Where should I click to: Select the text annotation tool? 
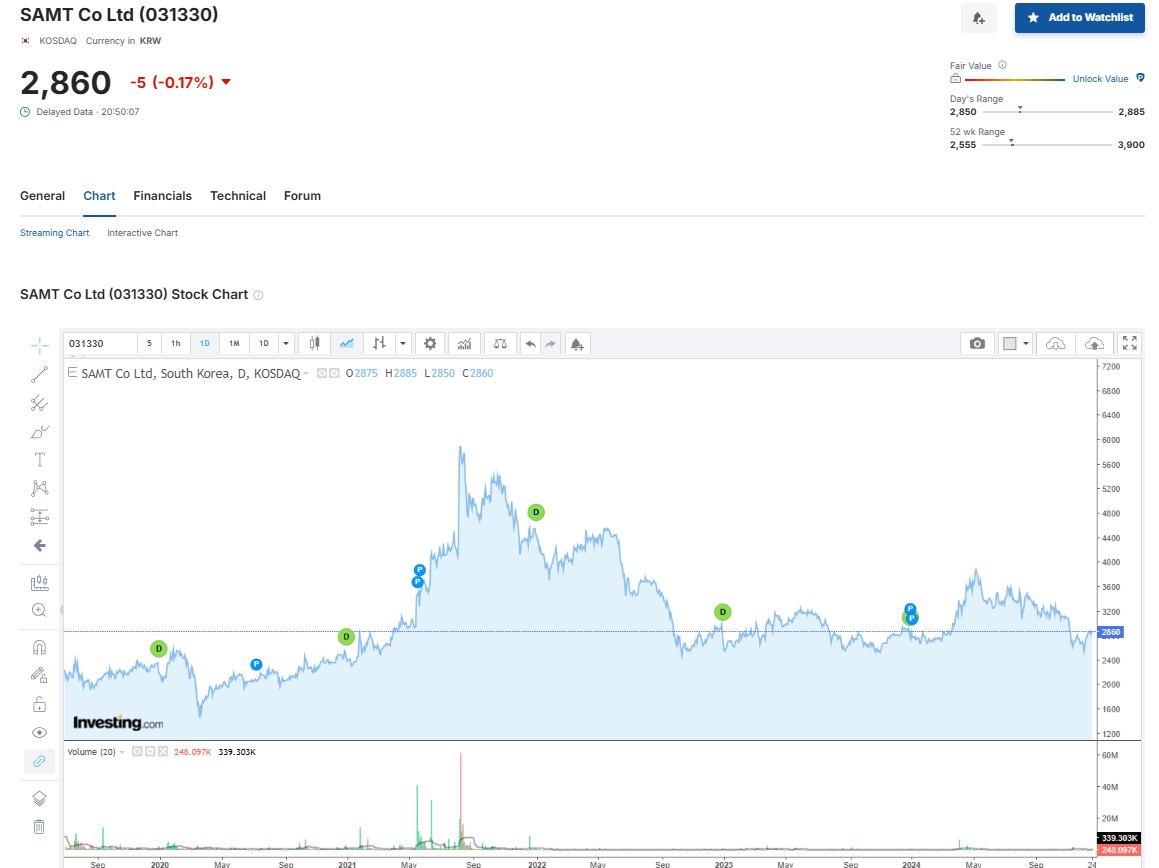click(x=39, y=460)
